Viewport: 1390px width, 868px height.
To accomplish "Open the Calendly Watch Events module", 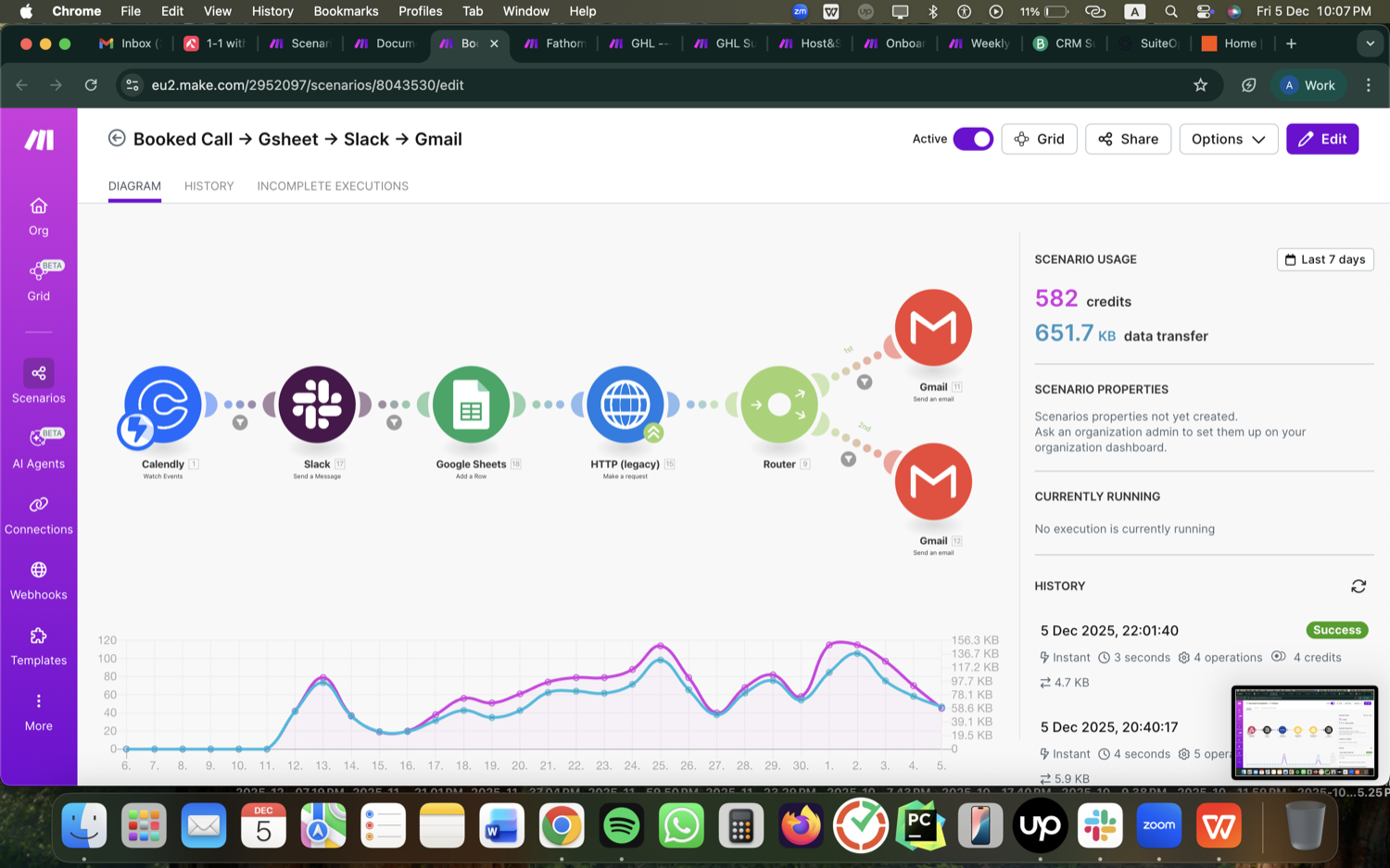I will click(x=163, y=404).
